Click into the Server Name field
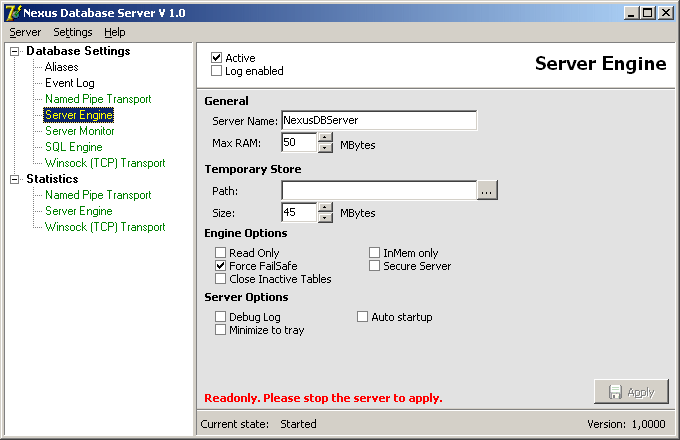The width and height of the screenshot is (680, 440). coord(379,121)
